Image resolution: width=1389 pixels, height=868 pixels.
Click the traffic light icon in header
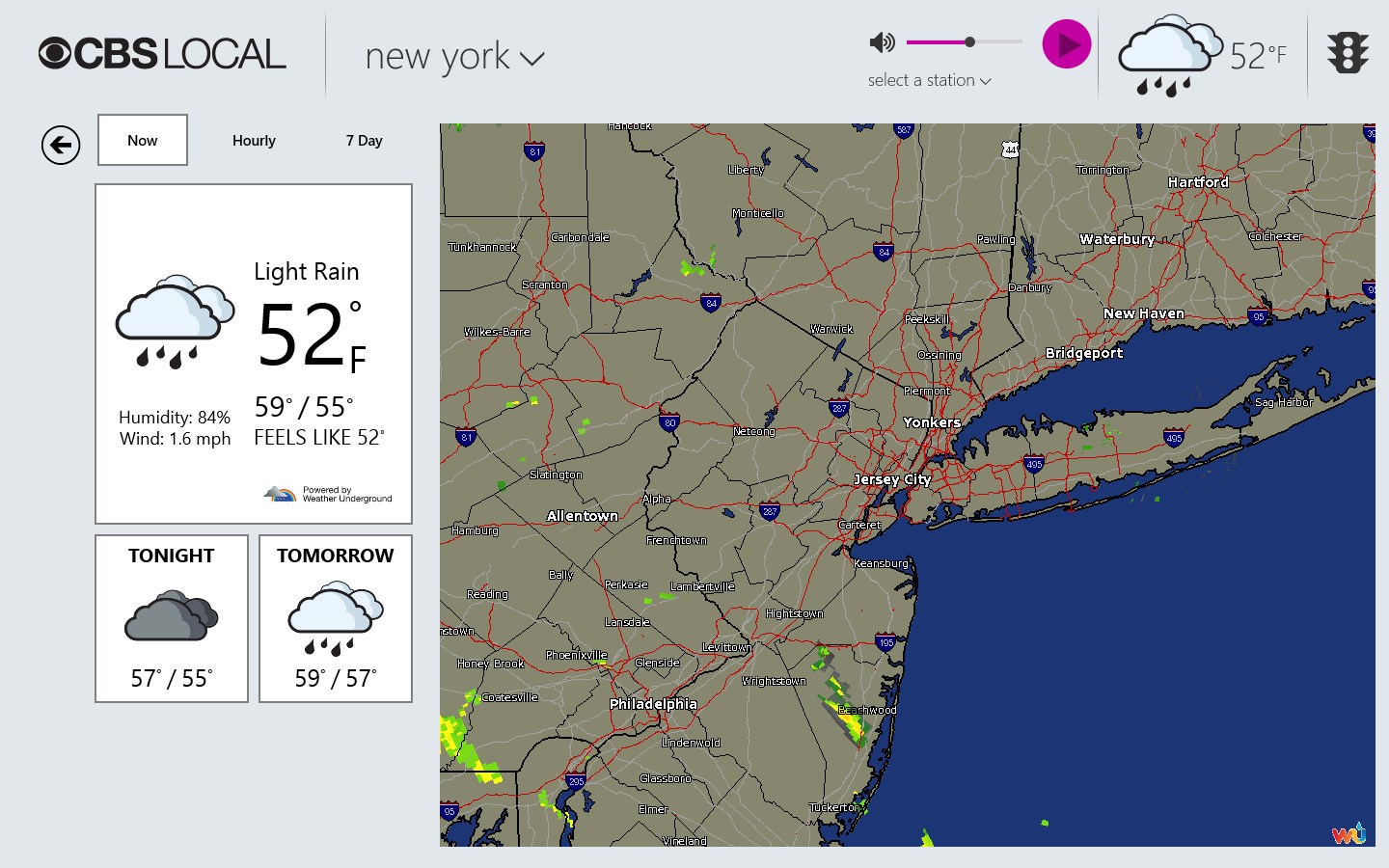(x=1347, y=53)
